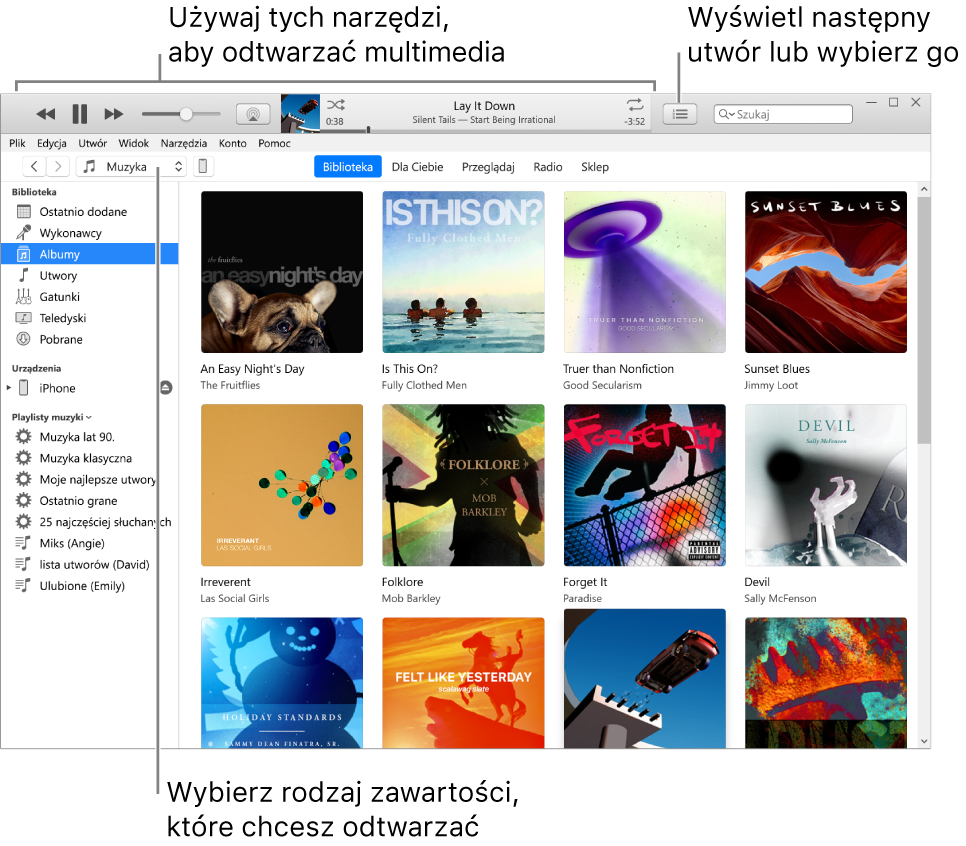This screenshot has height=846, width=966.
Task: Click the rewind previous track button
Action: coord(46,114)
